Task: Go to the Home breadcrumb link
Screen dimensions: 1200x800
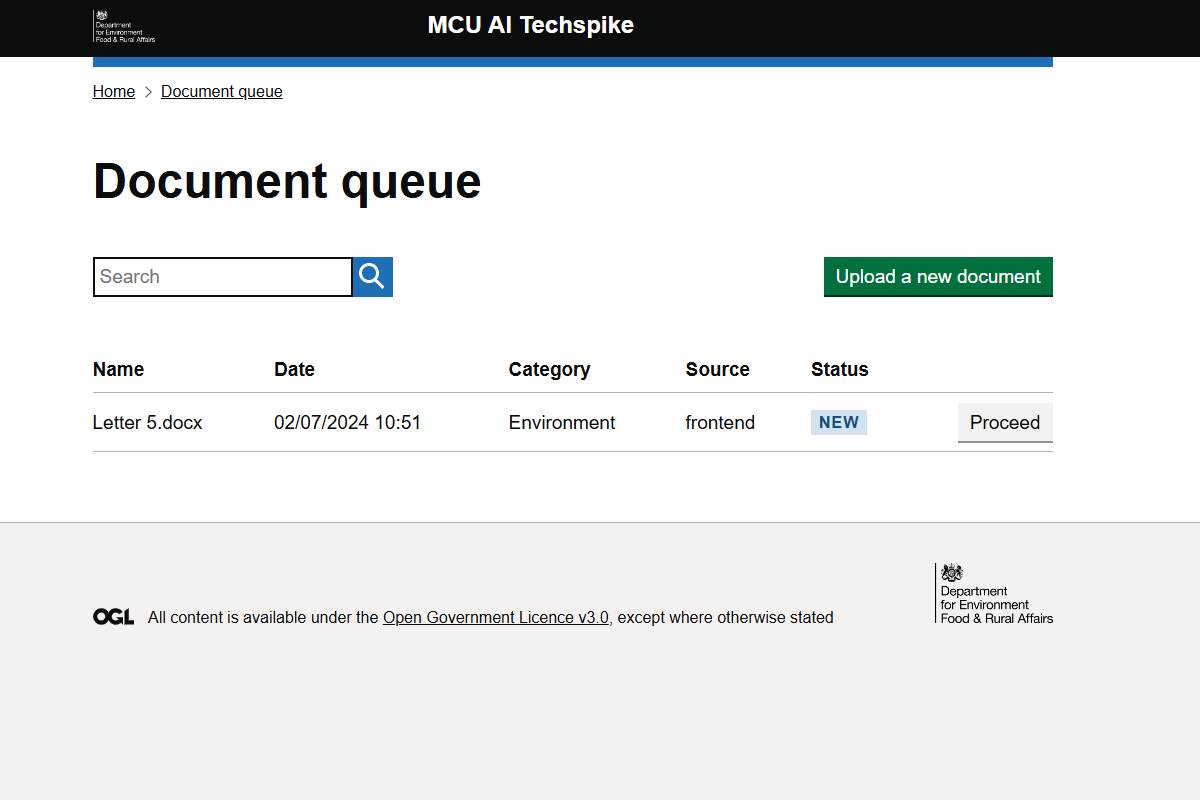Action: 114,92
